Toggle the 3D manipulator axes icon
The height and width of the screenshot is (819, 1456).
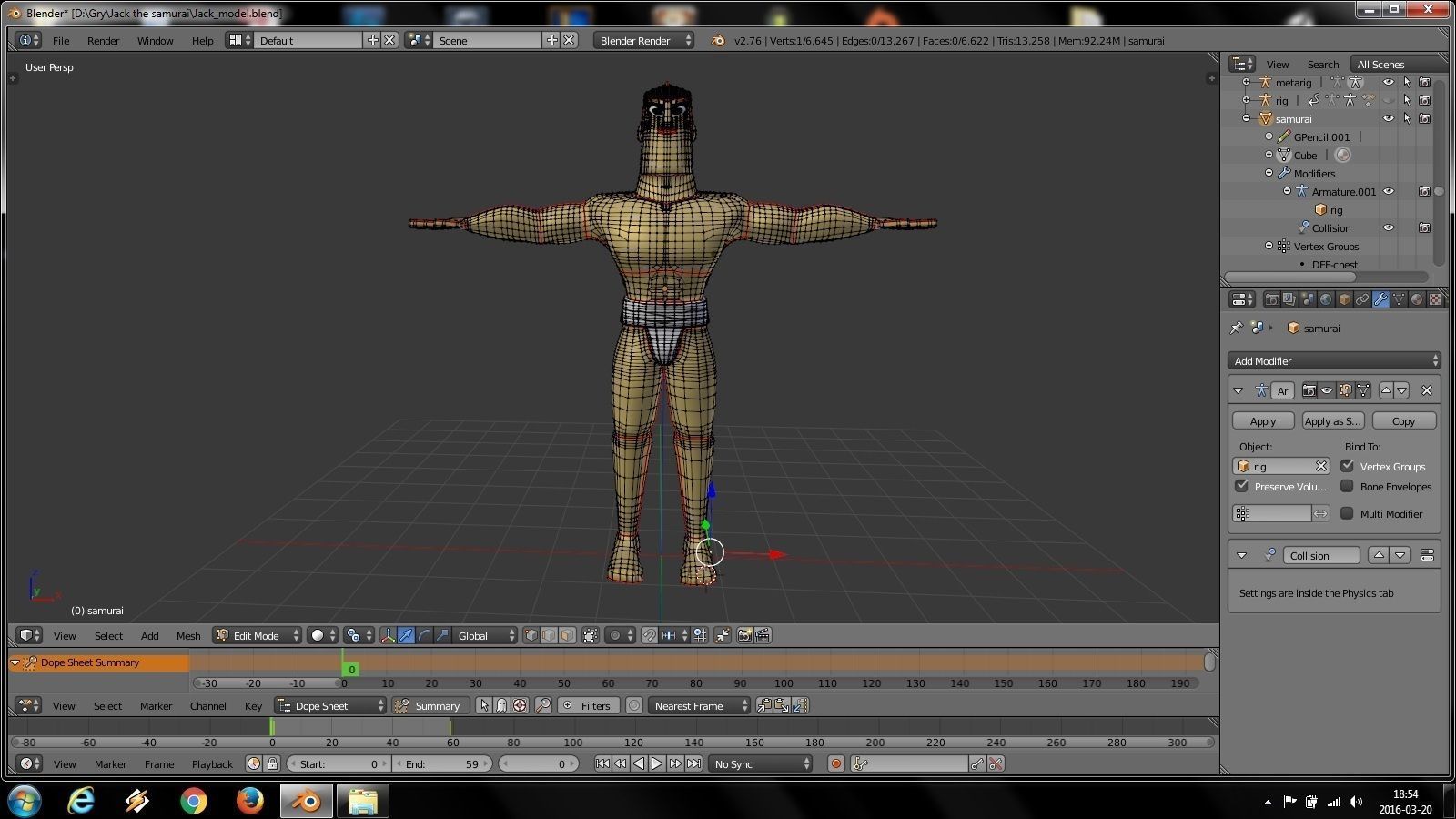click(x=389, y=635)
